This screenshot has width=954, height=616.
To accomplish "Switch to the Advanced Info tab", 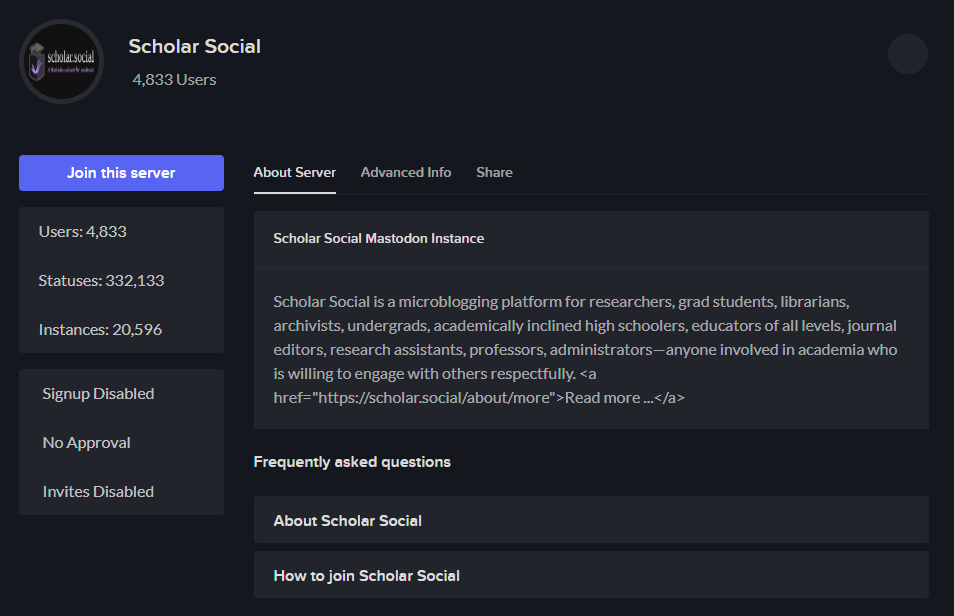I will [406, 172].
